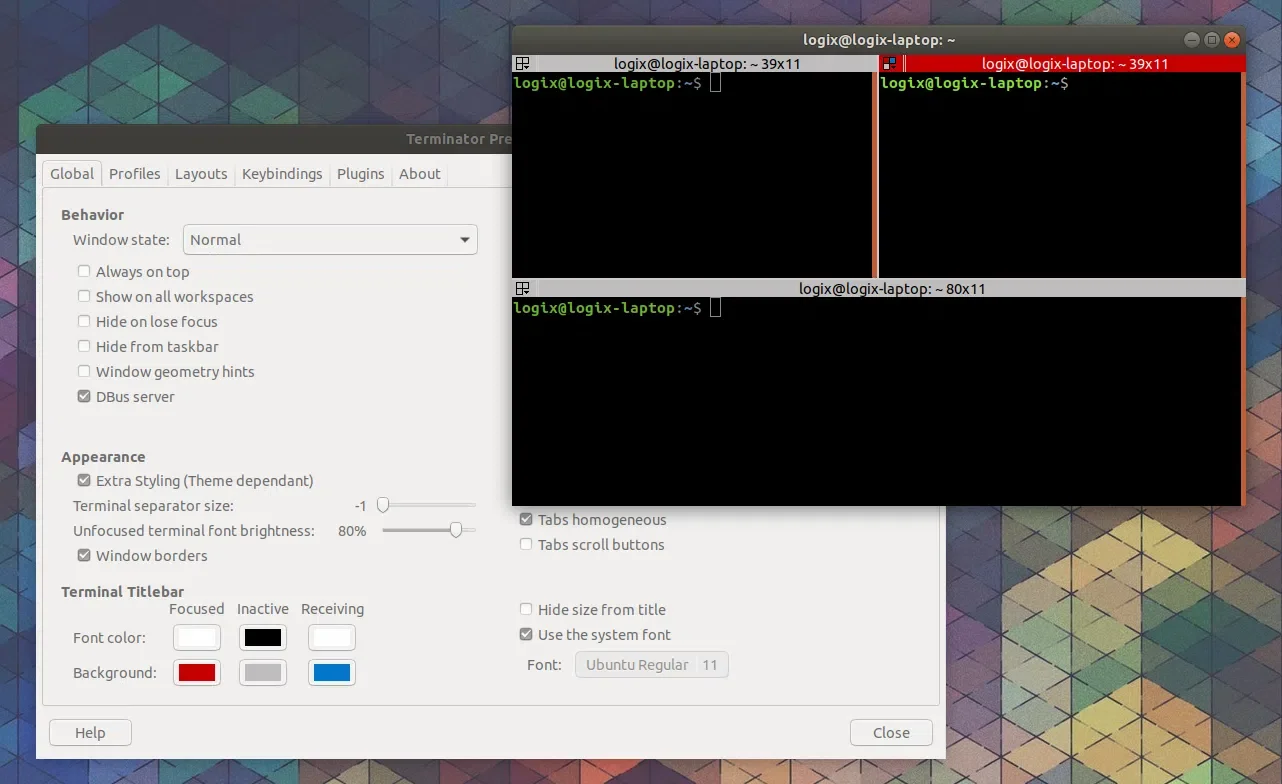
Task: Uncheck the DBus server option
Action: pos(84,397)
